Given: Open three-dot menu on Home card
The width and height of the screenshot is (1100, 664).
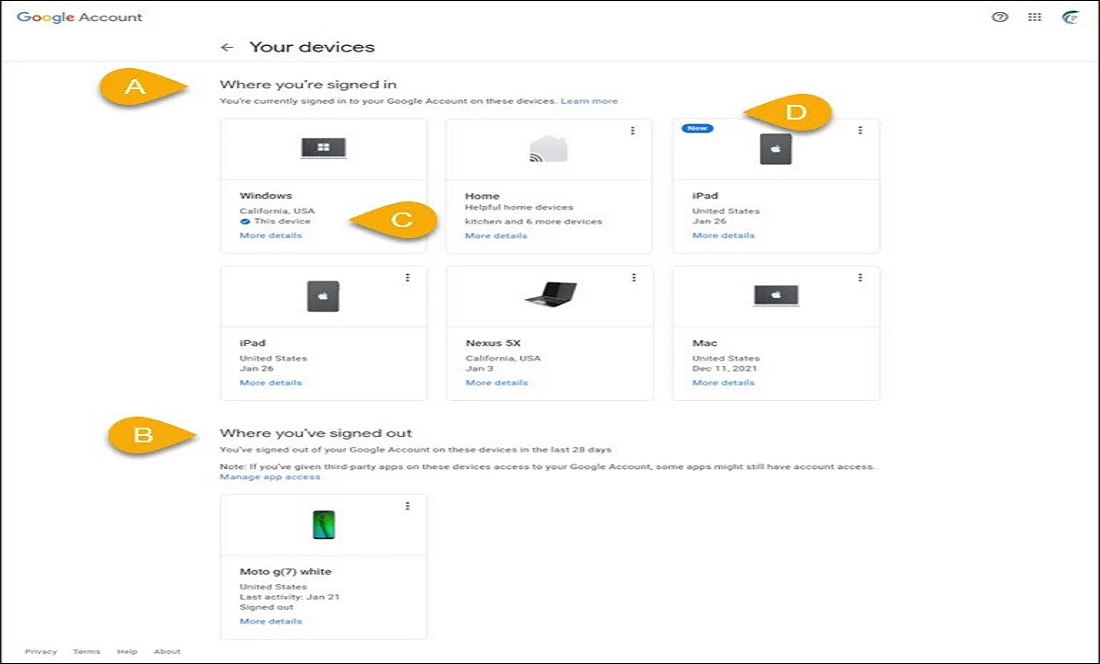Looking at the screenshot, I should [633, 131].
